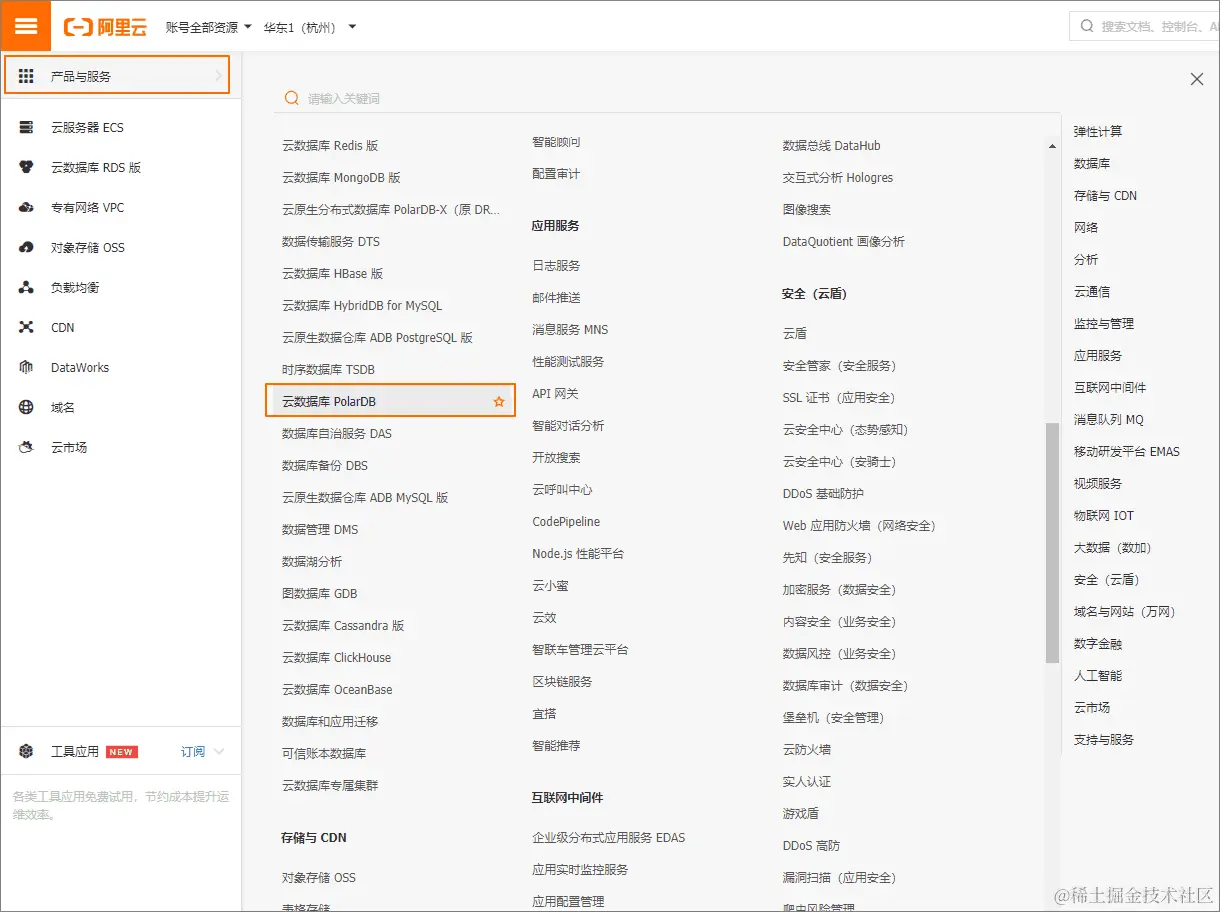Screen dimensions: 1220x912
Task: Open the region dropdown 华东1（杭州）
Action: pos(310,27)
